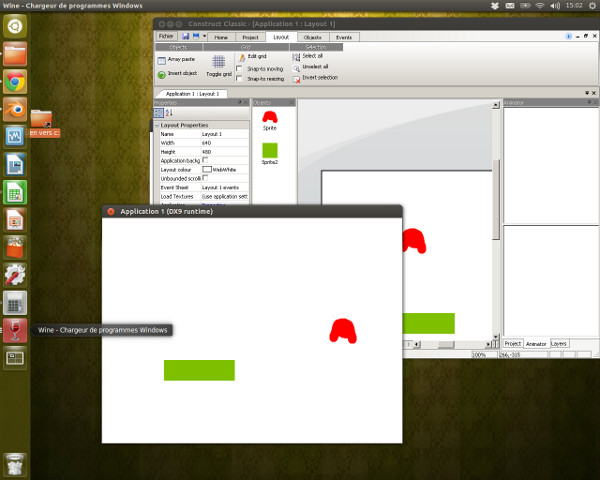Switch to Project panel tab at bottom
The width and height of the screenshot is (600, 480).
point(512,343)
